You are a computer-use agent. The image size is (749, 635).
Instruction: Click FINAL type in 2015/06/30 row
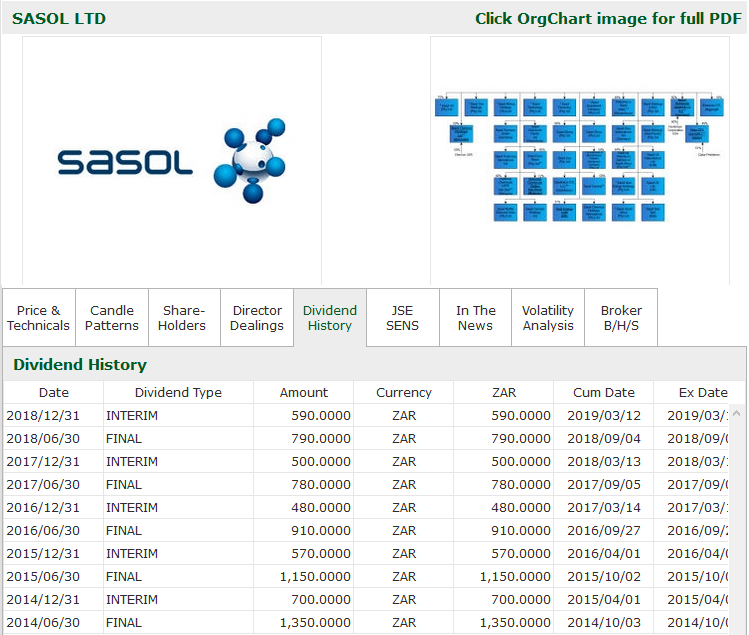[178, 576]
